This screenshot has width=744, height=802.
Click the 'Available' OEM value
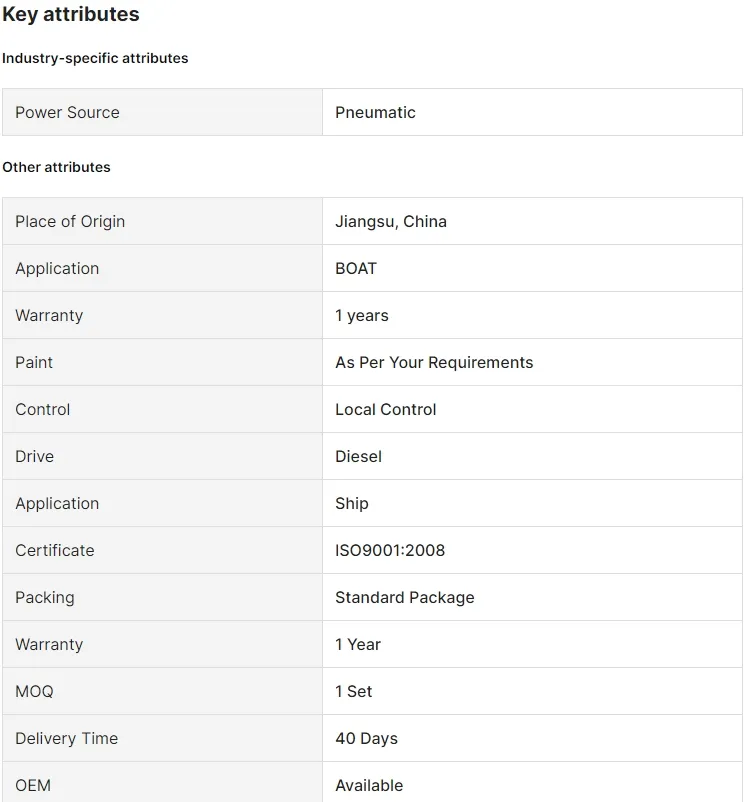[x=369, y=785]
